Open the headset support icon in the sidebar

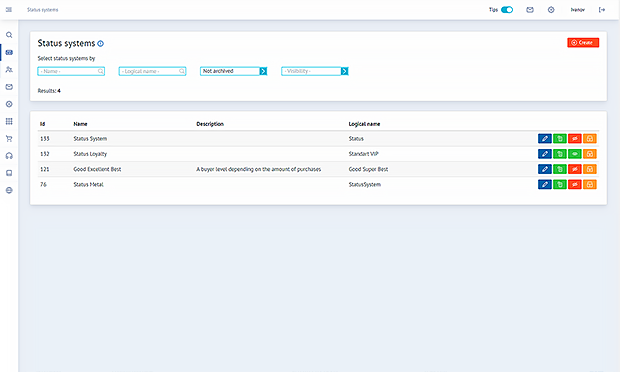click(9, 156)
